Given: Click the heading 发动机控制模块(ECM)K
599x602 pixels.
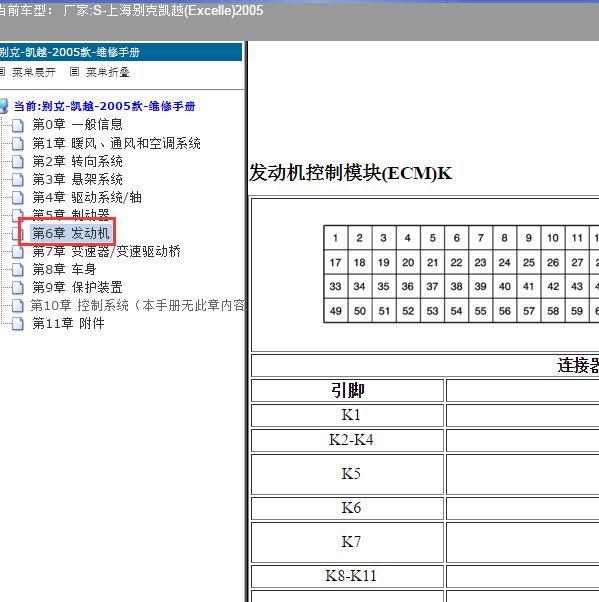Looking at the screenshot, I should (x=350, y=173).
